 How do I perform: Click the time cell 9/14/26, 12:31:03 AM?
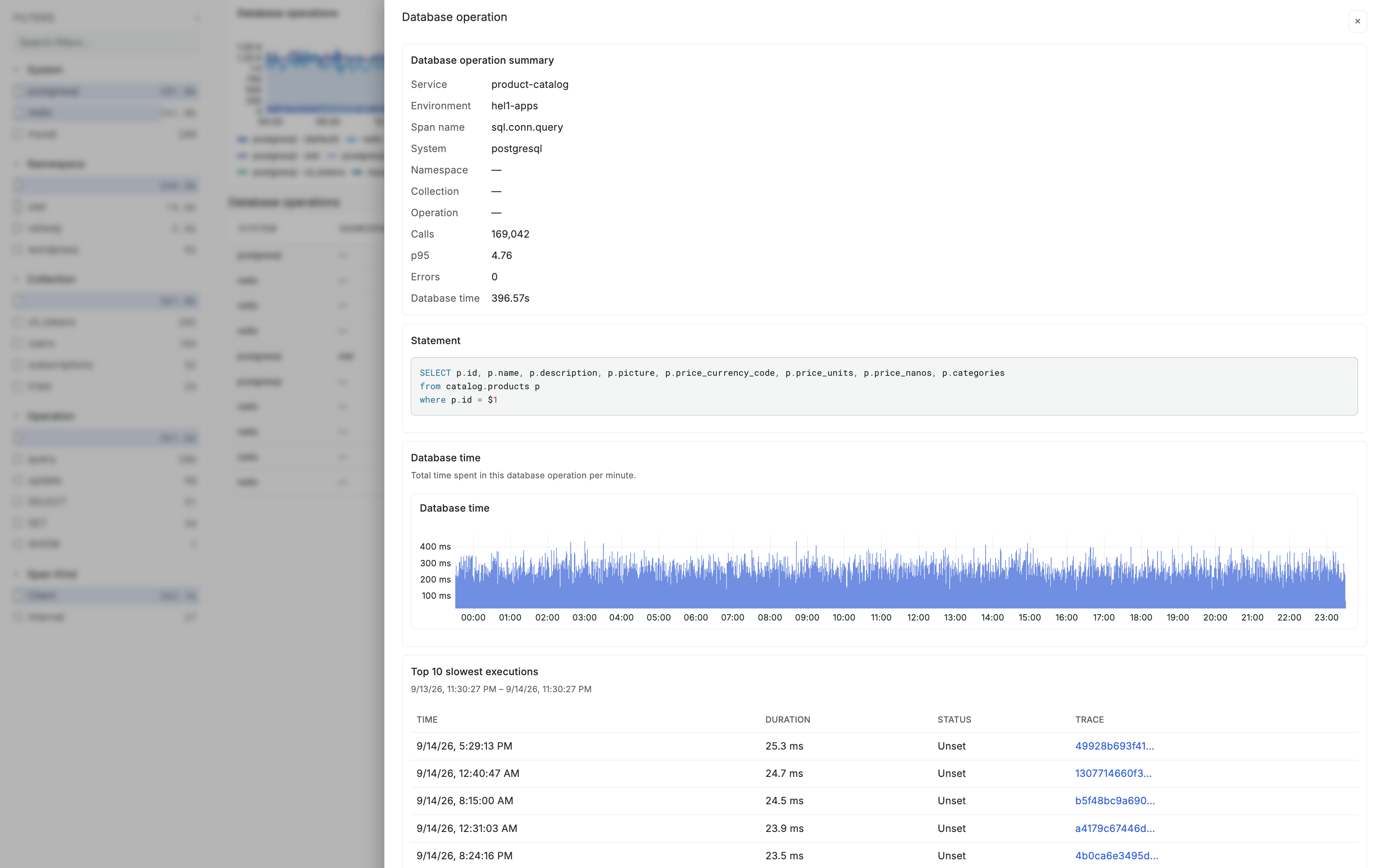[x=467, y=828]
